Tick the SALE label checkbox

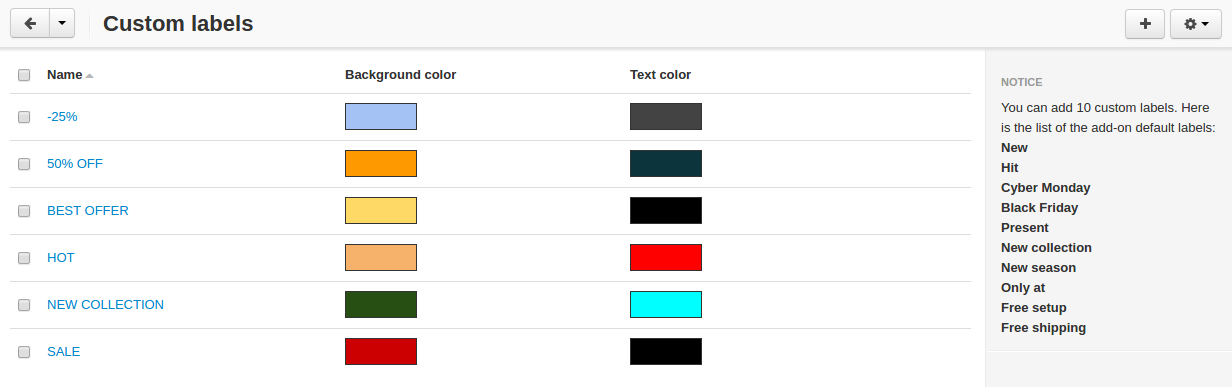[x=24, y=352]
